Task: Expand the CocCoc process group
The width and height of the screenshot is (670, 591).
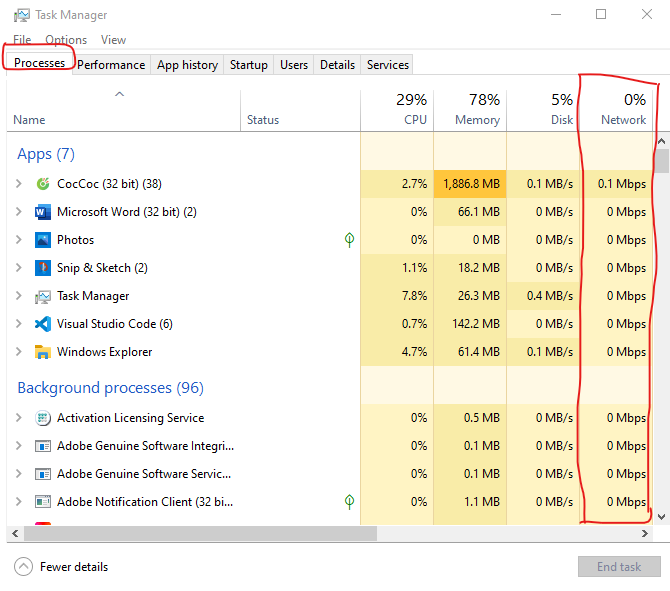Action: (x=18, y=184)
